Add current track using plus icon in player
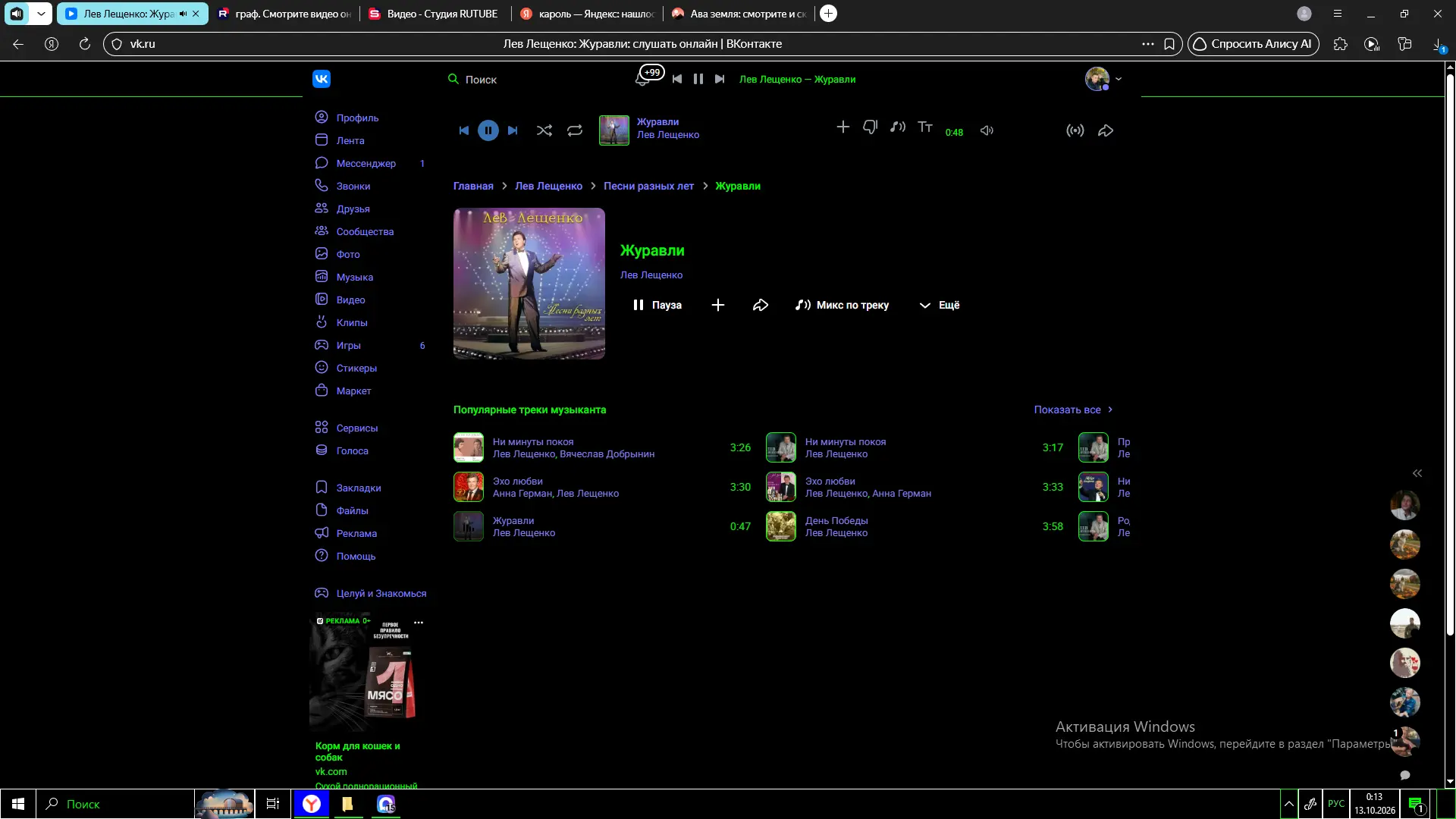 point(843,127)
